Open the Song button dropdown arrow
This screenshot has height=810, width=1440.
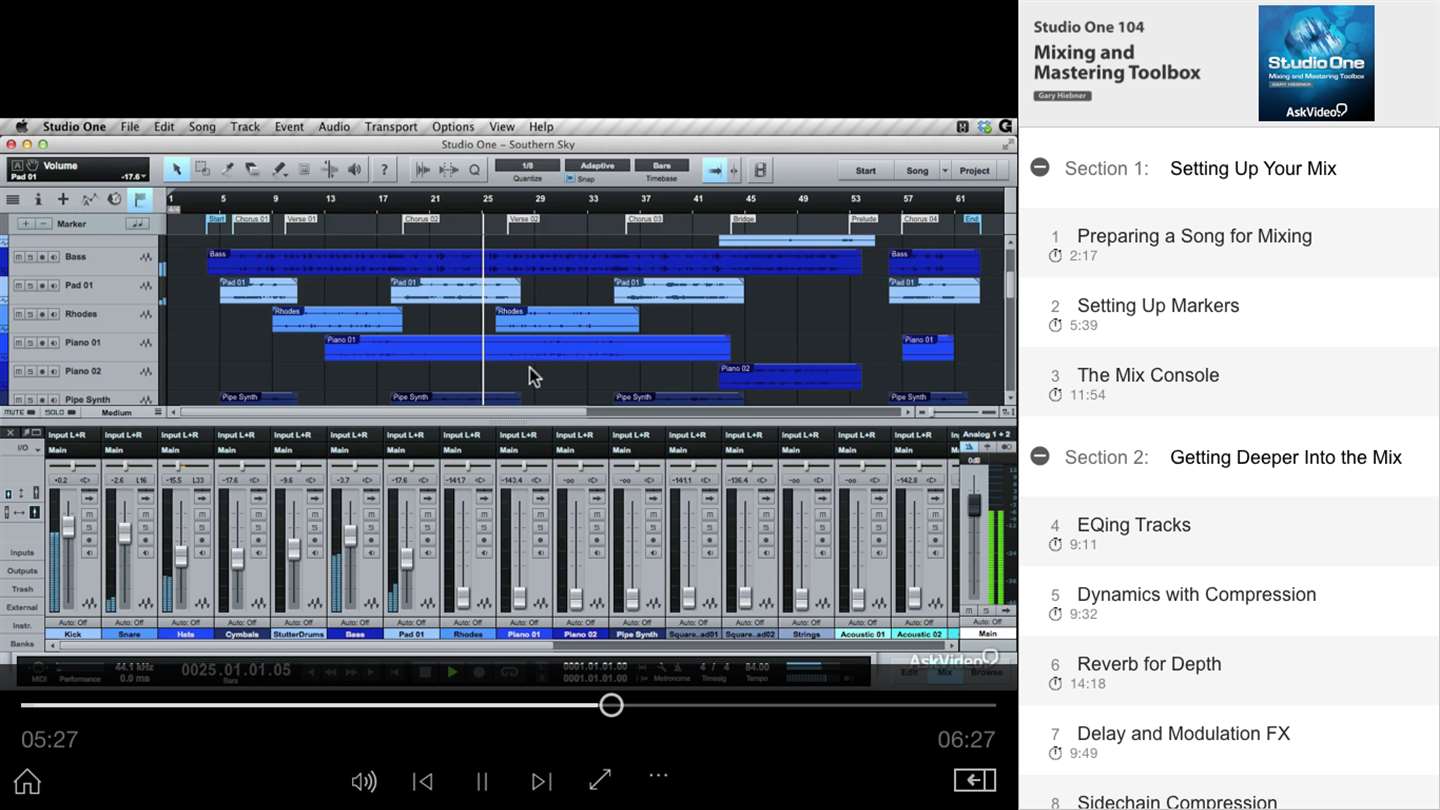tap(945, 171)
